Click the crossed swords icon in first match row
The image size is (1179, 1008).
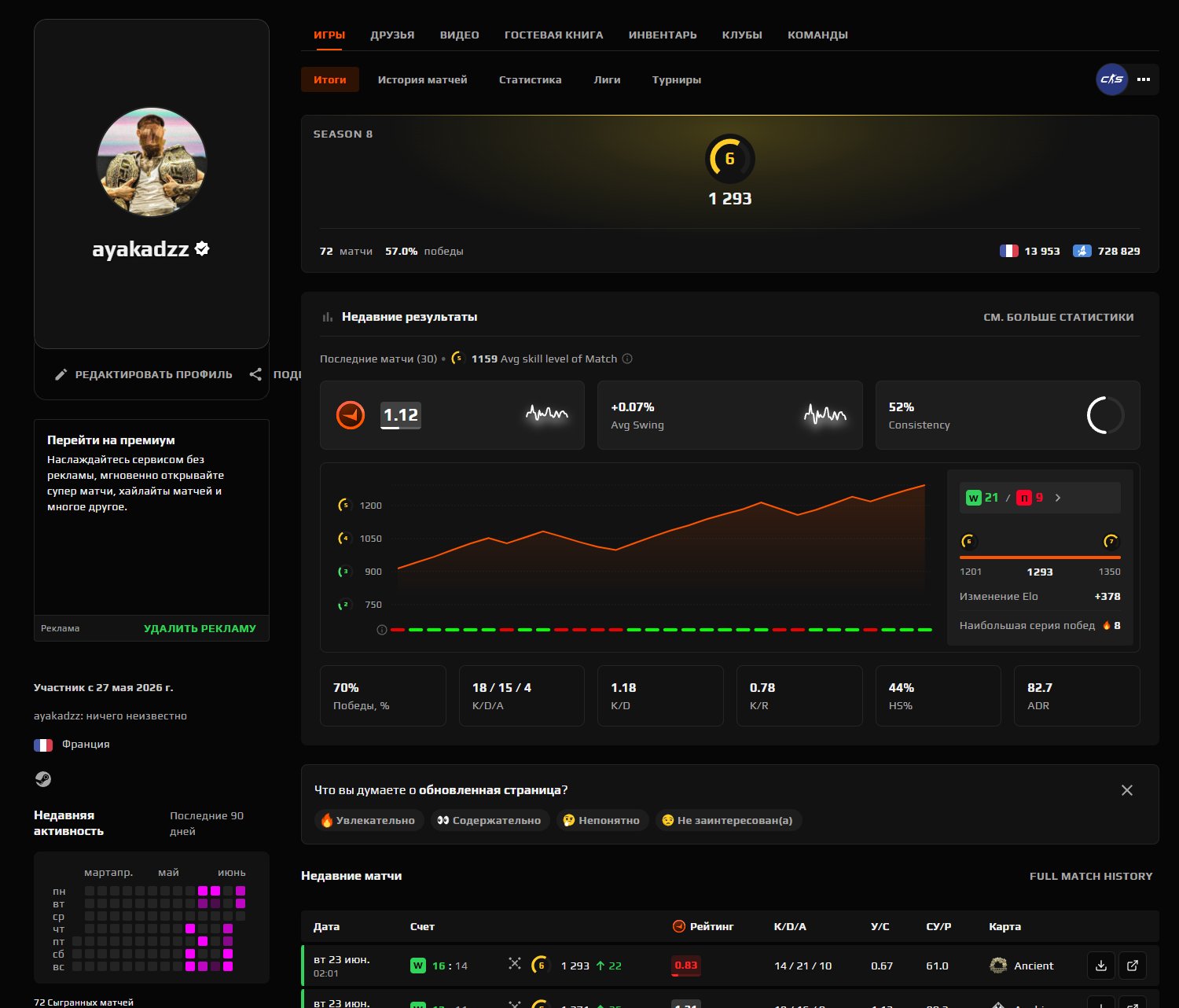point(515,964)
